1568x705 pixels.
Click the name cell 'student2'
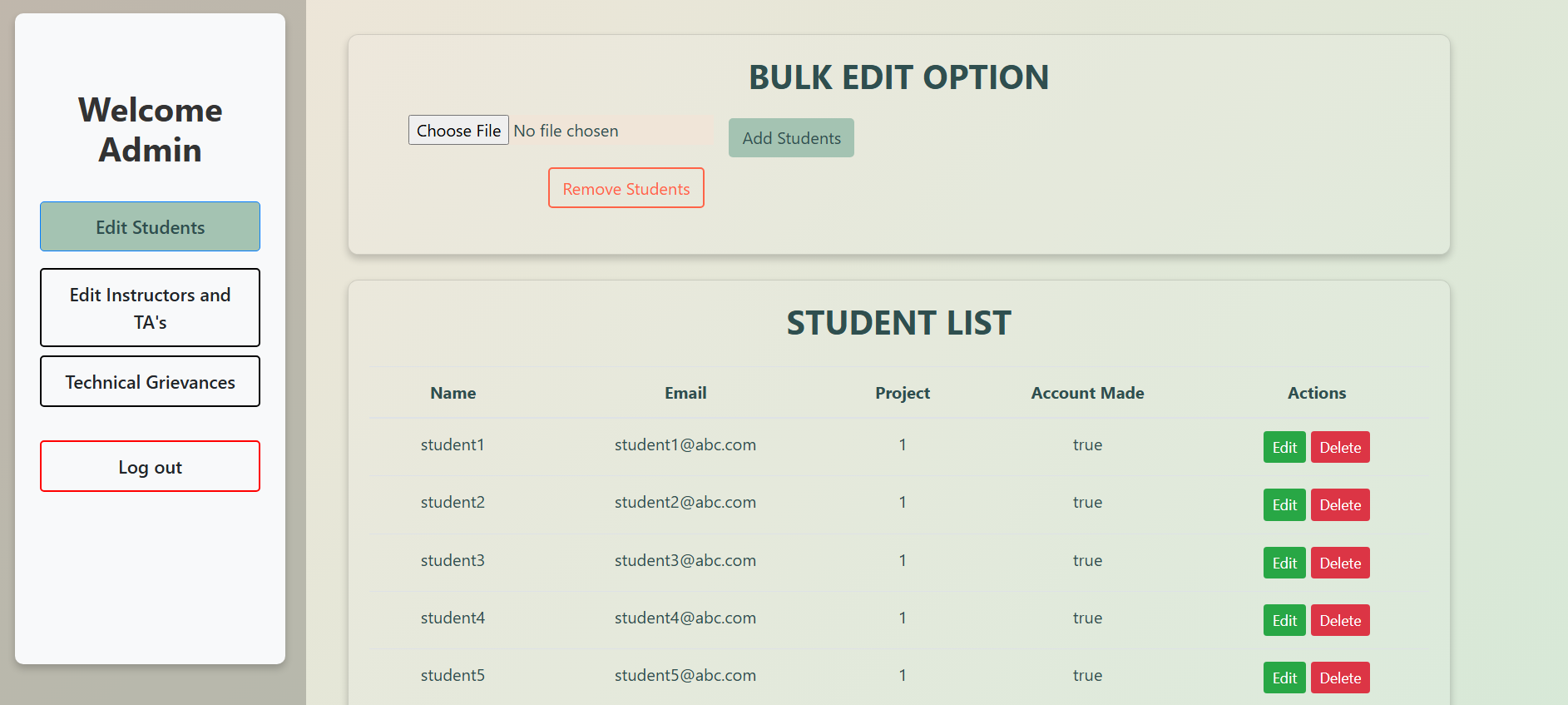click(x=453, y=502)
